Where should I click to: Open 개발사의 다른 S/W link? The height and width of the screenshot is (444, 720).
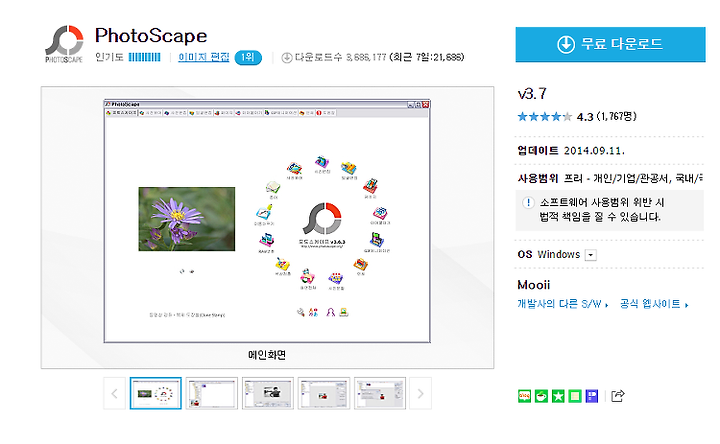562,304
